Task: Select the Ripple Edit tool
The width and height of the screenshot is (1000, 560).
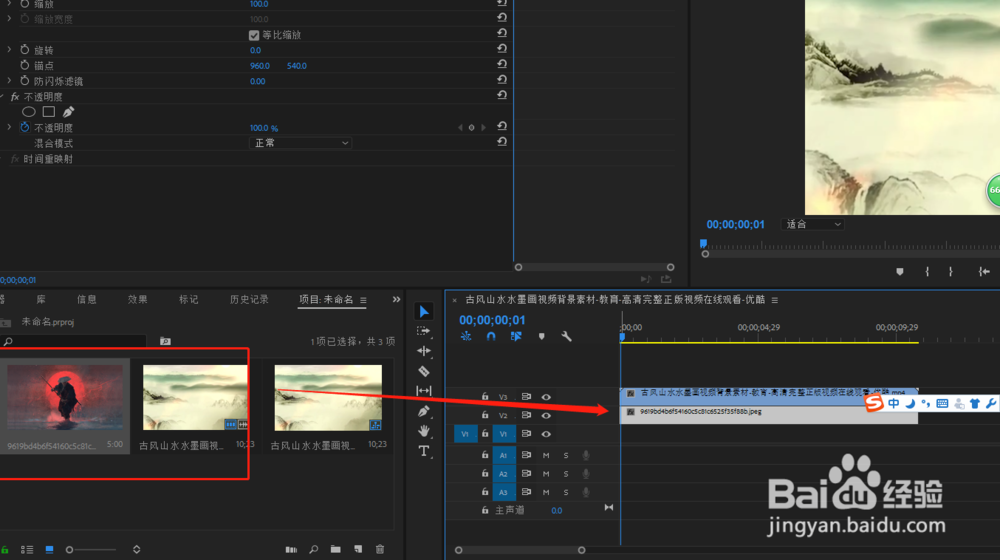Action: point(423,351)
